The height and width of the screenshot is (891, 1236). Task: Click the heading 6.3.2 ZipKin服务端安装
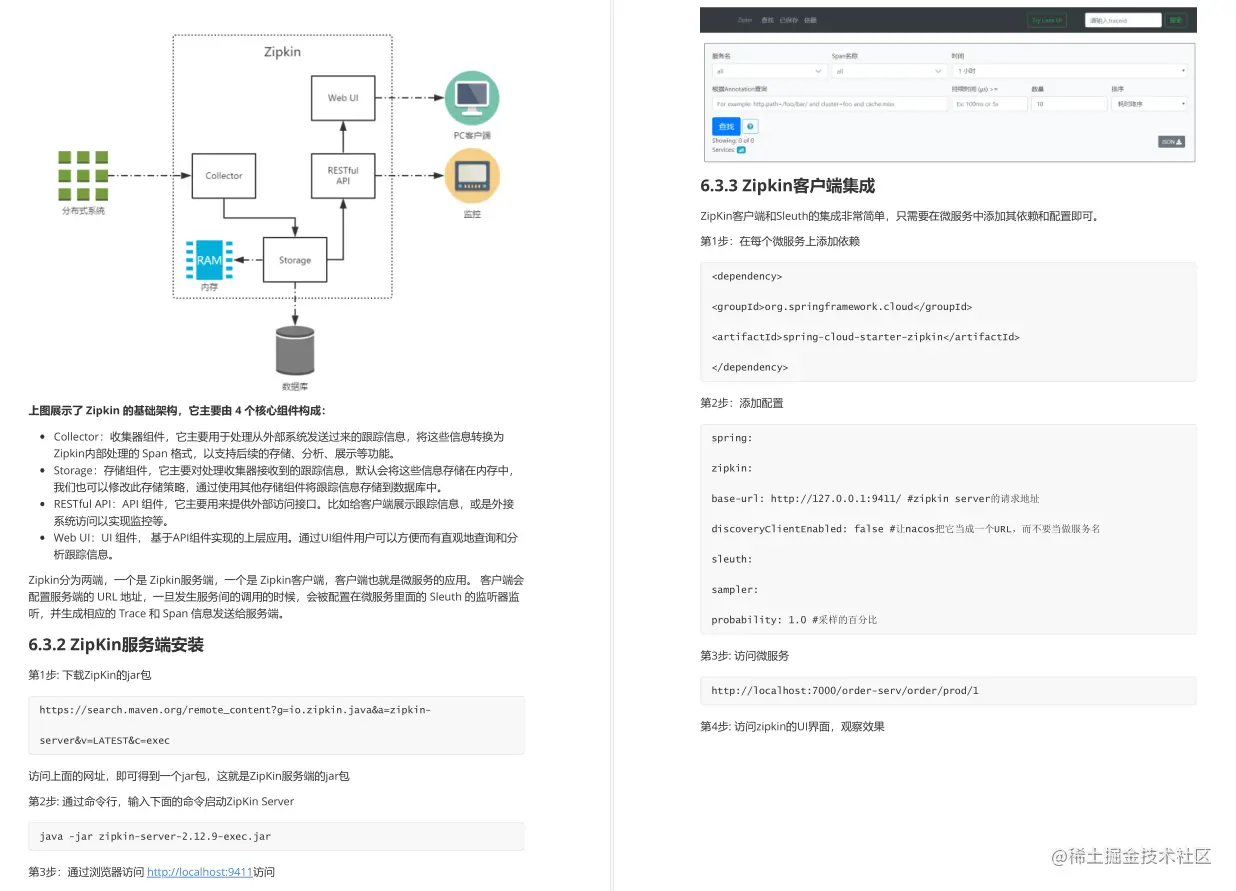coord(117,644)
